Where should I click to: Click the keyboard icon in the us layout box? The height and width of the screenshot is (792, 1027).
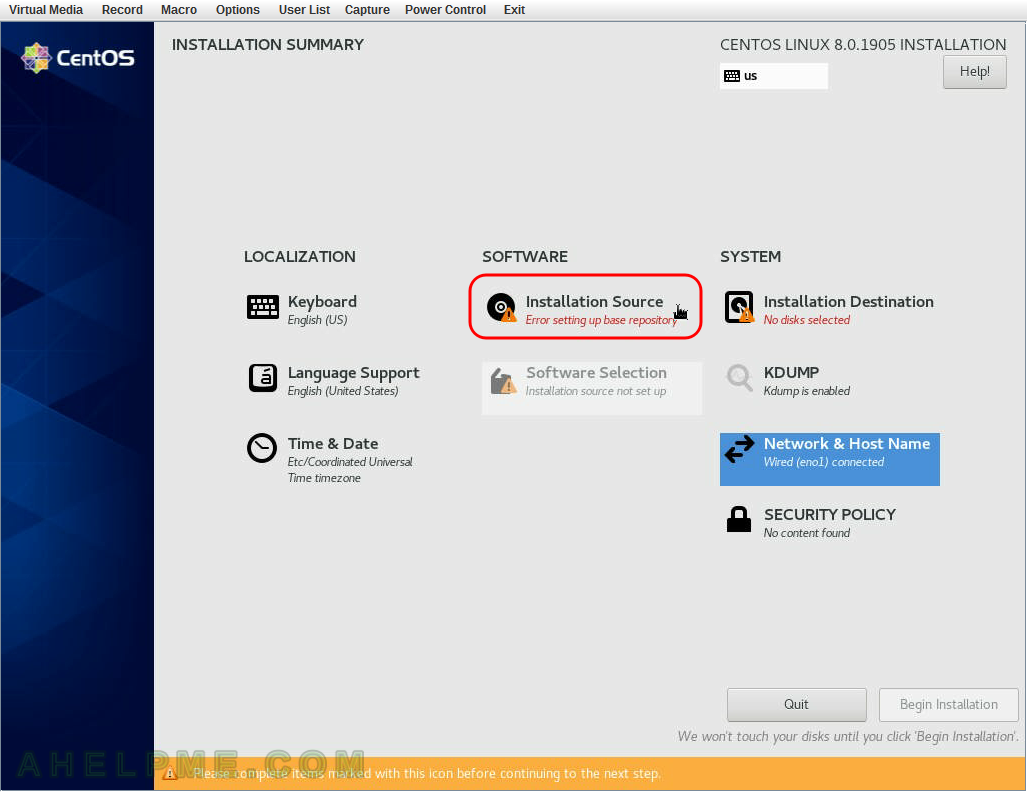pyautogui.click(x=732, y=76)
